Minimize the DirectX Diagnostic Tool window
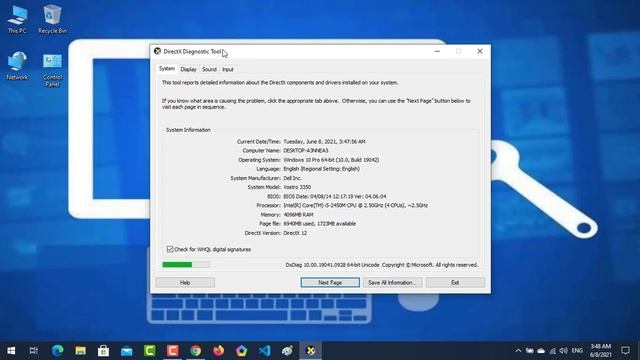The image size is (640, 360). 438,51
